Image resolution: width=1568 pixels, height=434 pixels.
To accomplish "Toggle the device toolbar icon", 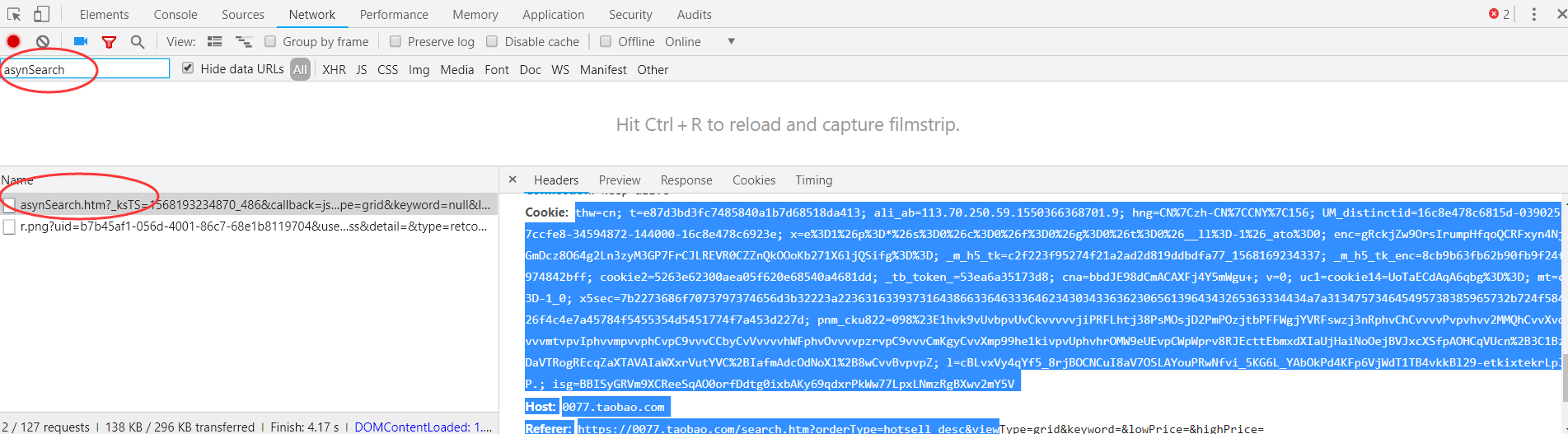I will (x=41, y=14).
